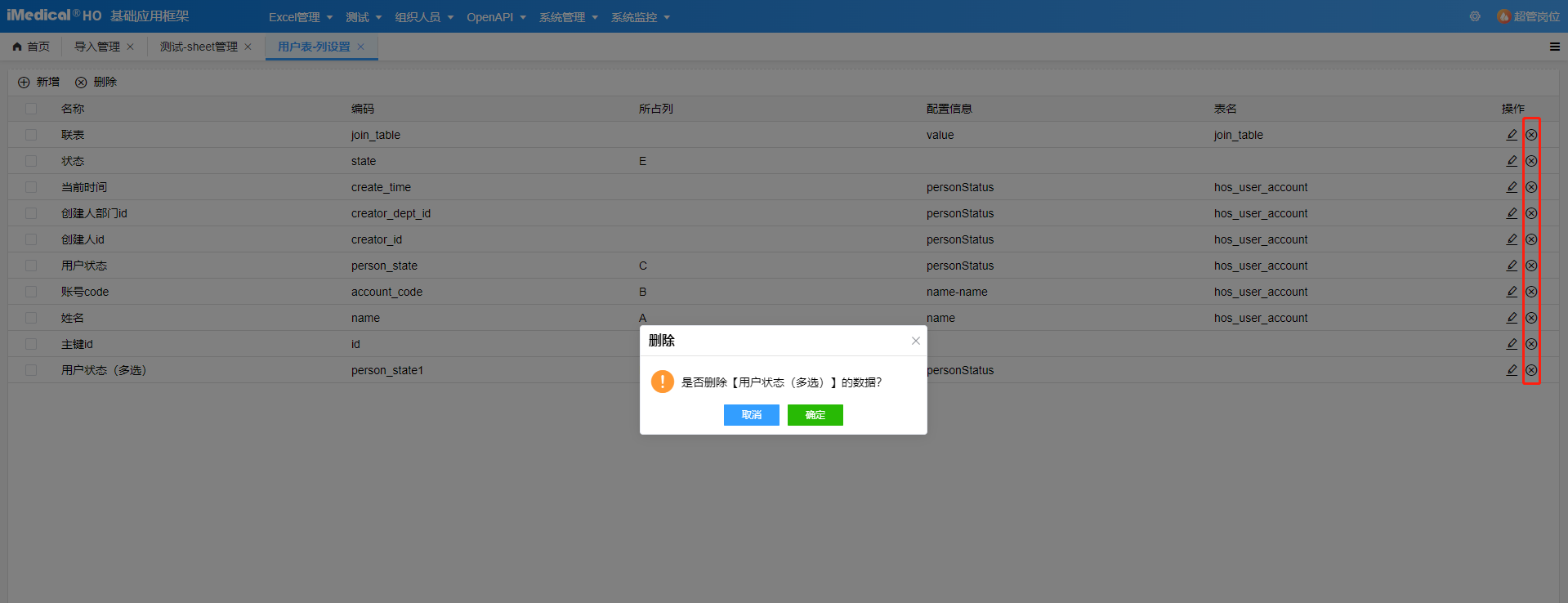Go to the 首页 home tab

coord(31,47)
